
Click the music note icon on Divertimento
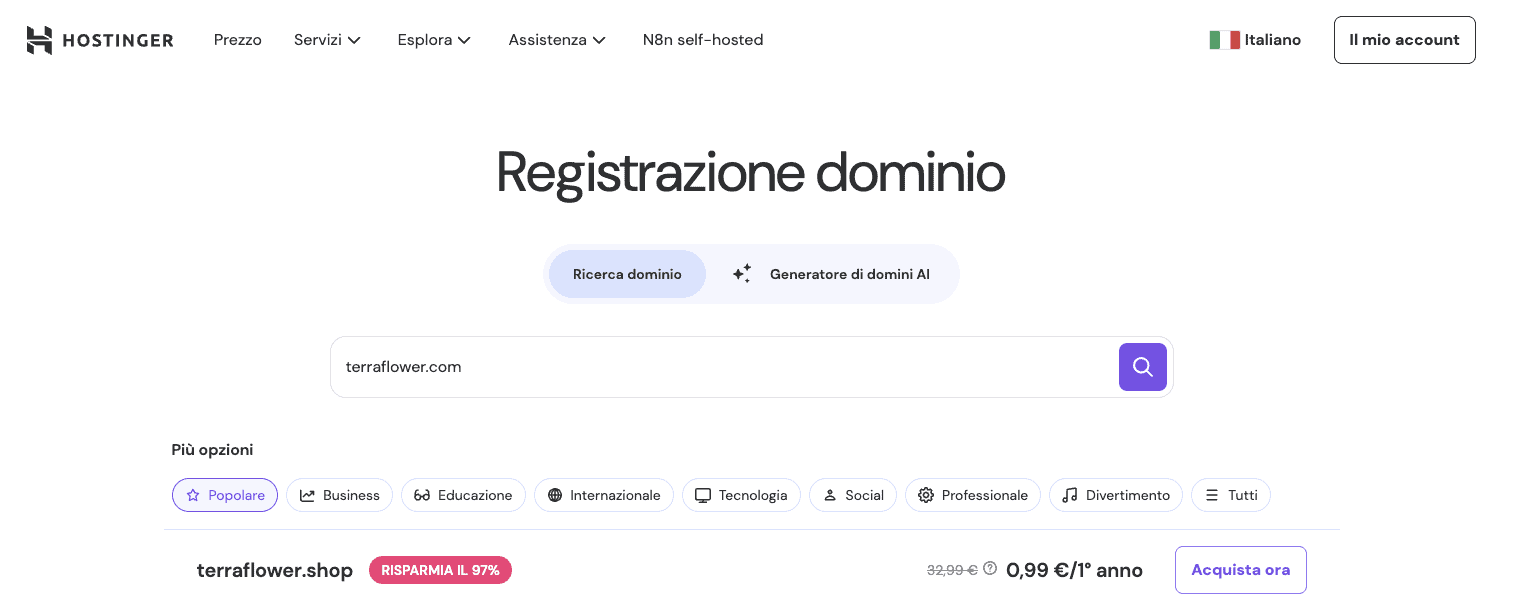pyautogui.click(x=1070, y=495)
